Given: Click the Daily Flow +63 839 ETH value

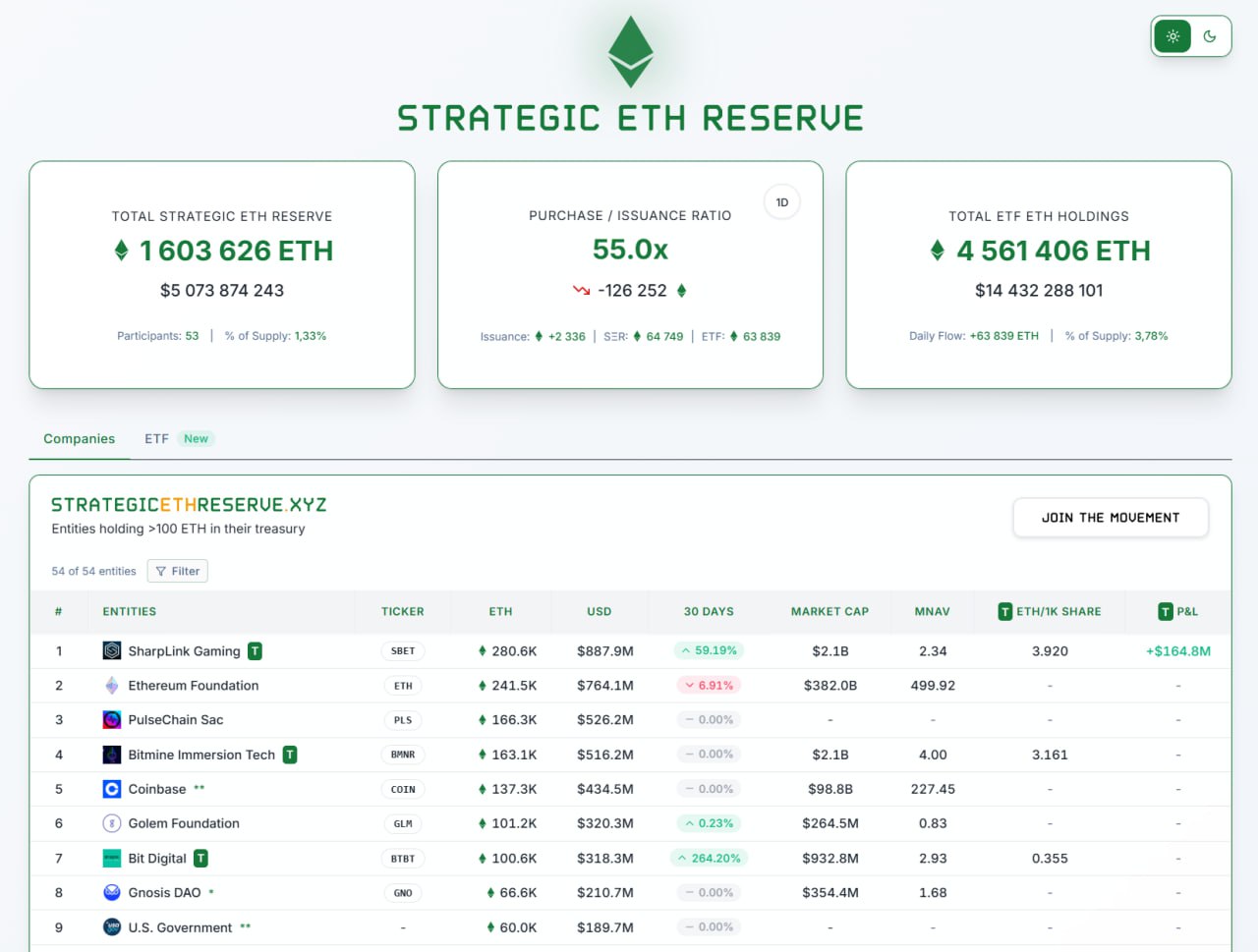Looking at the screenshot, I should (1003, 336).
